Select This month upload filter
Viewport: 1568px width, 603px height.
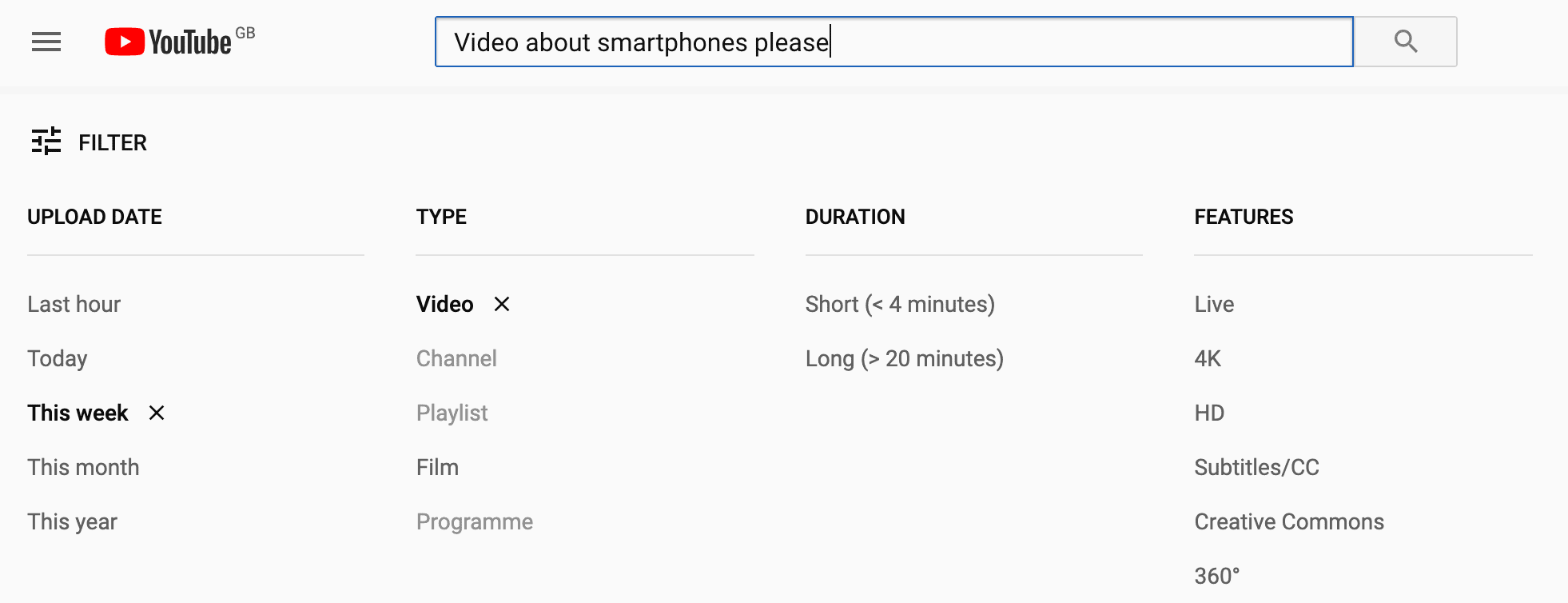click(x=82, y=467)
